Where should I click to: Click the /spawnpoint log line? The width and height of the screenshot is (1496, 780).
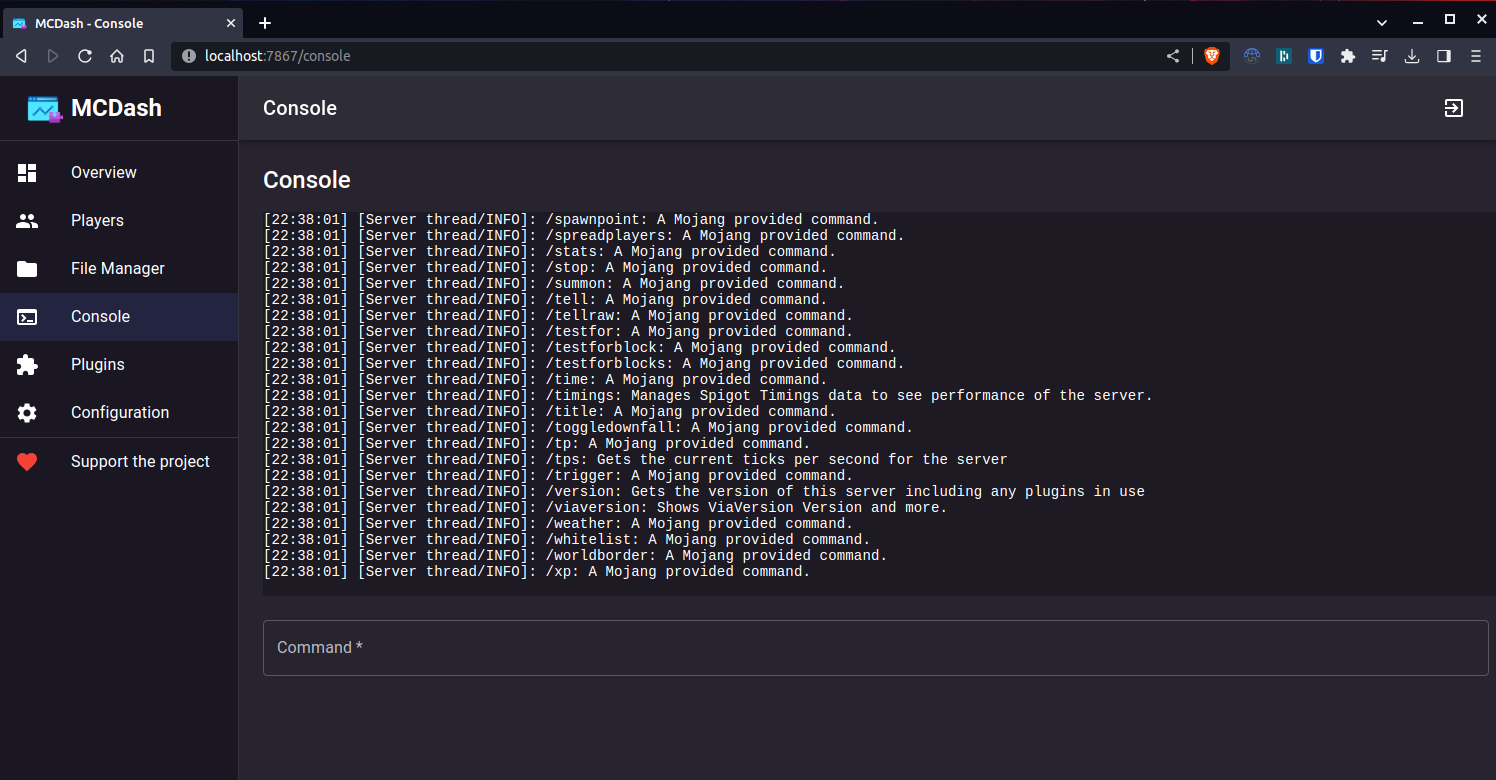tap(571, 220)
